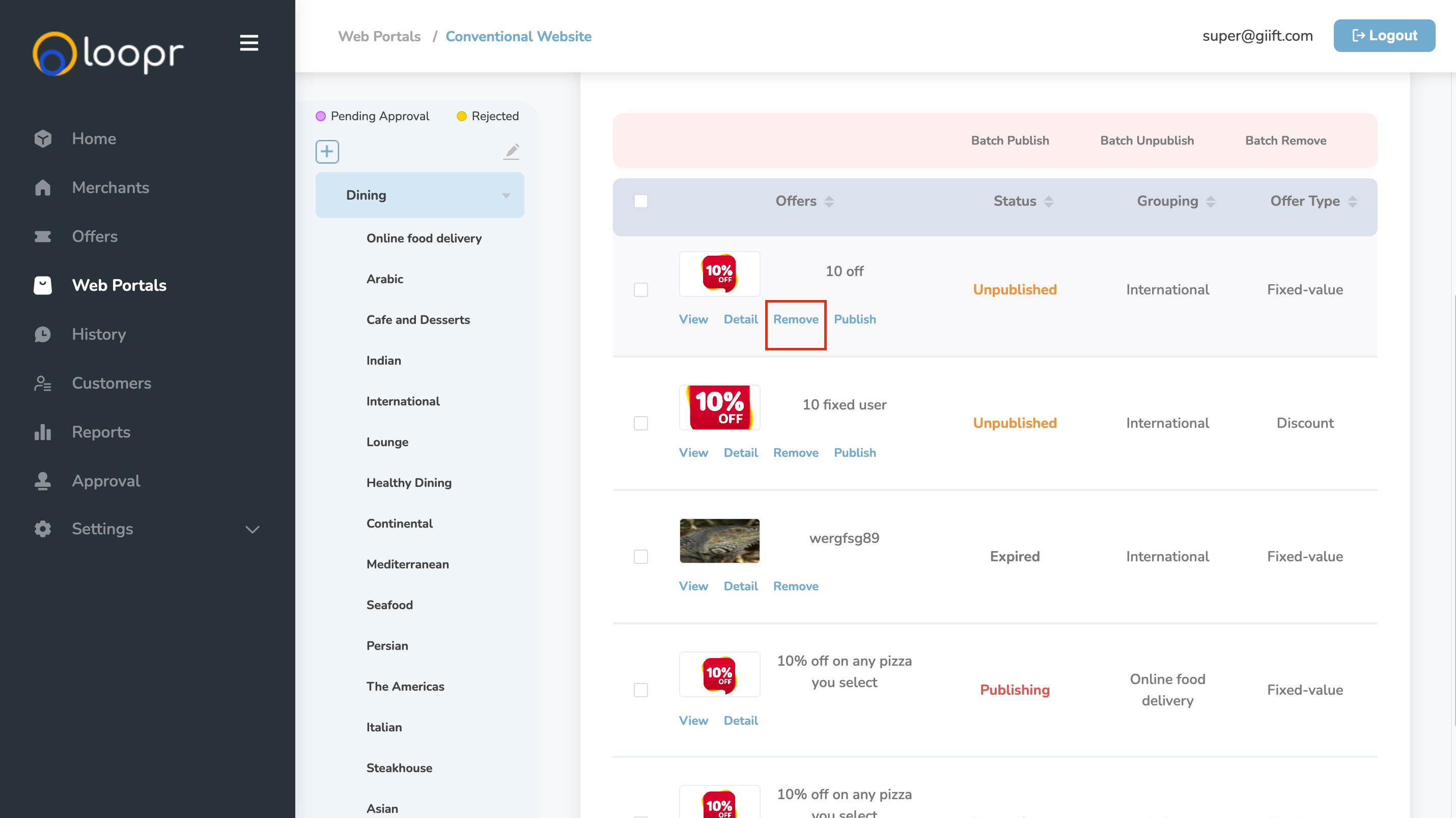Select Healthy Dining category
This screenshot has width=1456, height=818.
[409, 483]
